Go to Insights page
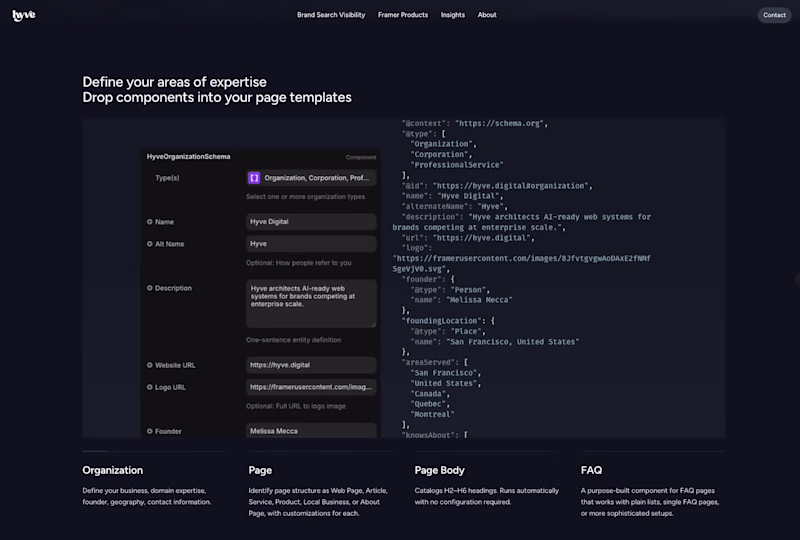The image size is (800, 540). 453,15
